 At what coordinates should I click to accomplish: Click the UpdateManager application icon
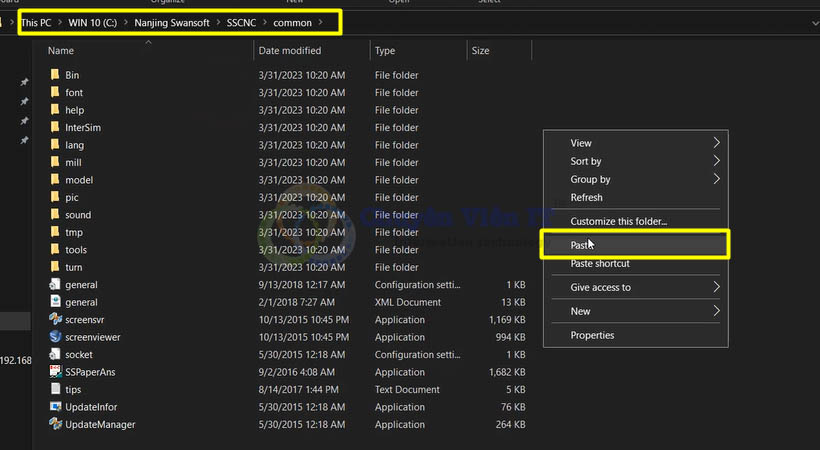[55, 424]
